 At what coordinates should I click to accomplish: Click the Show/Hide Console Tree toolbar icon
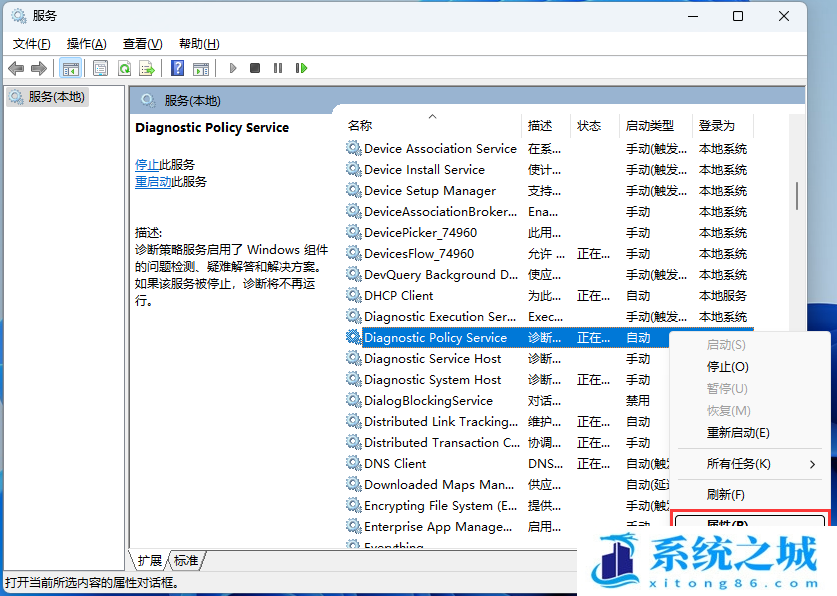tap(70, 68)
